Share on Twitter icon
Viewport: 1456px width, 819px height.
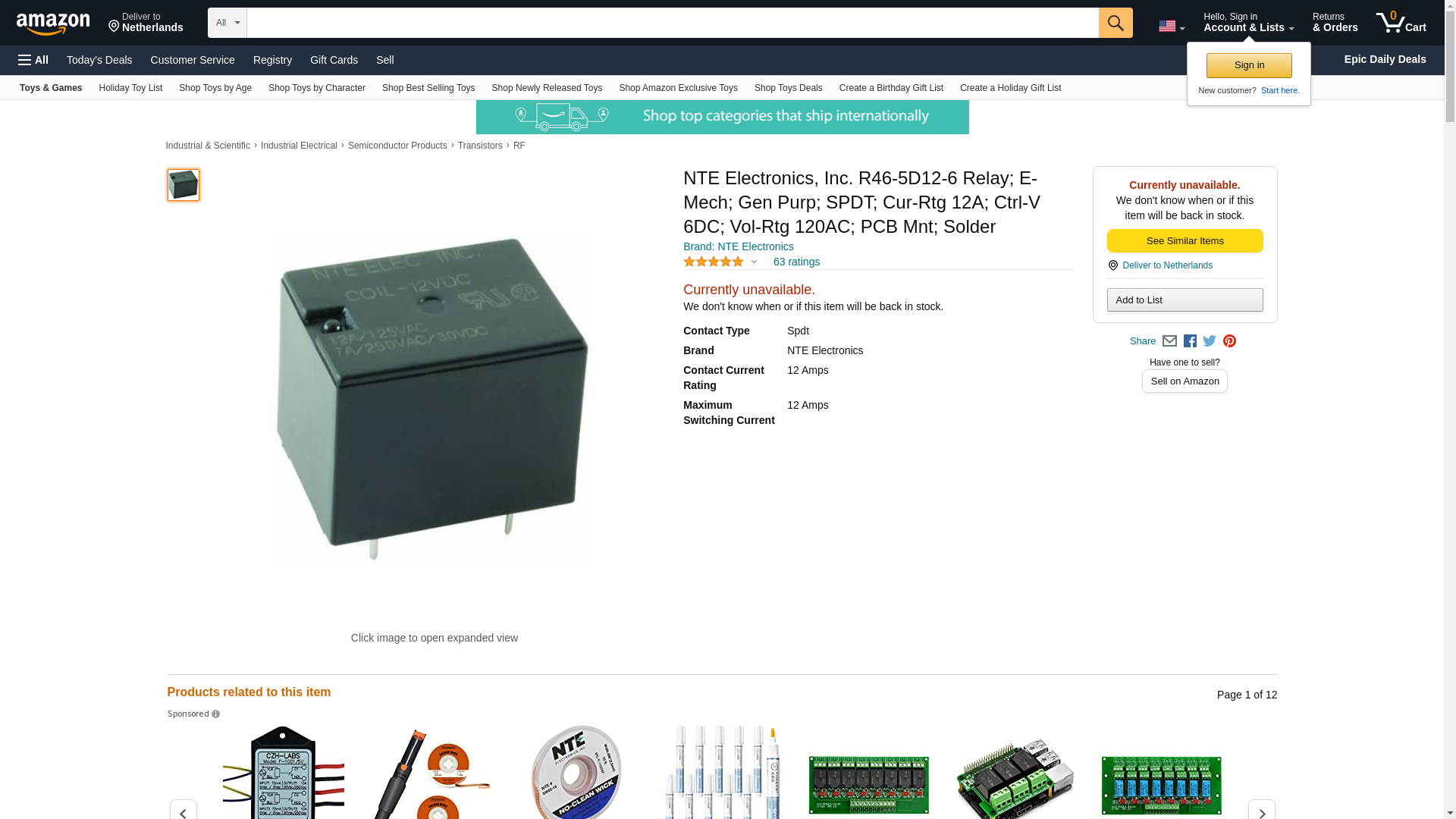1210,341
